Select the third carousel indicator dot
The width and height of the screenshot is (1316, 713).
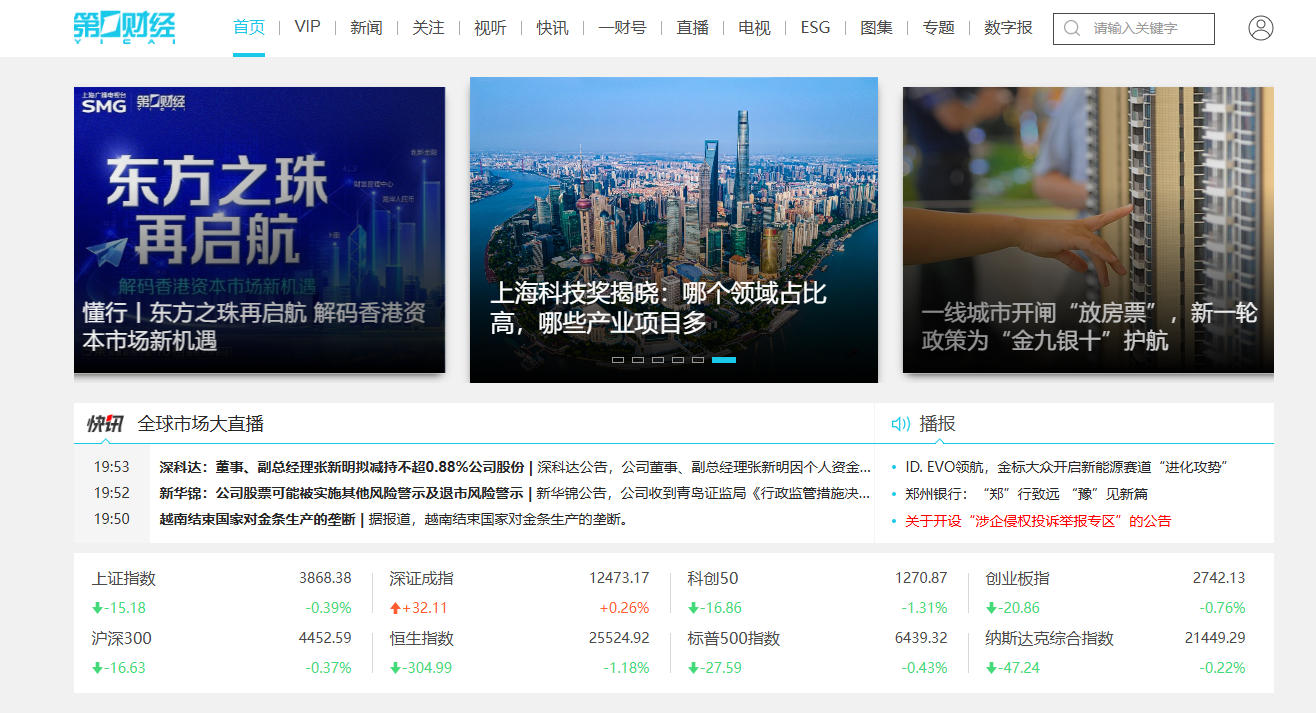click(658, 360)
